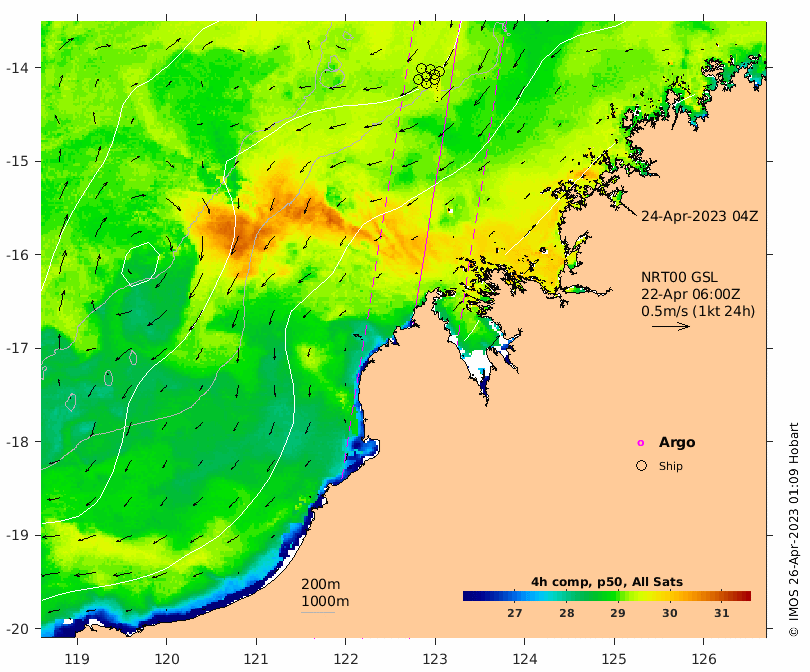This screenshot has height=672, width=810.
Task: Click the latitude label -19
Action: tap(17, 535)
